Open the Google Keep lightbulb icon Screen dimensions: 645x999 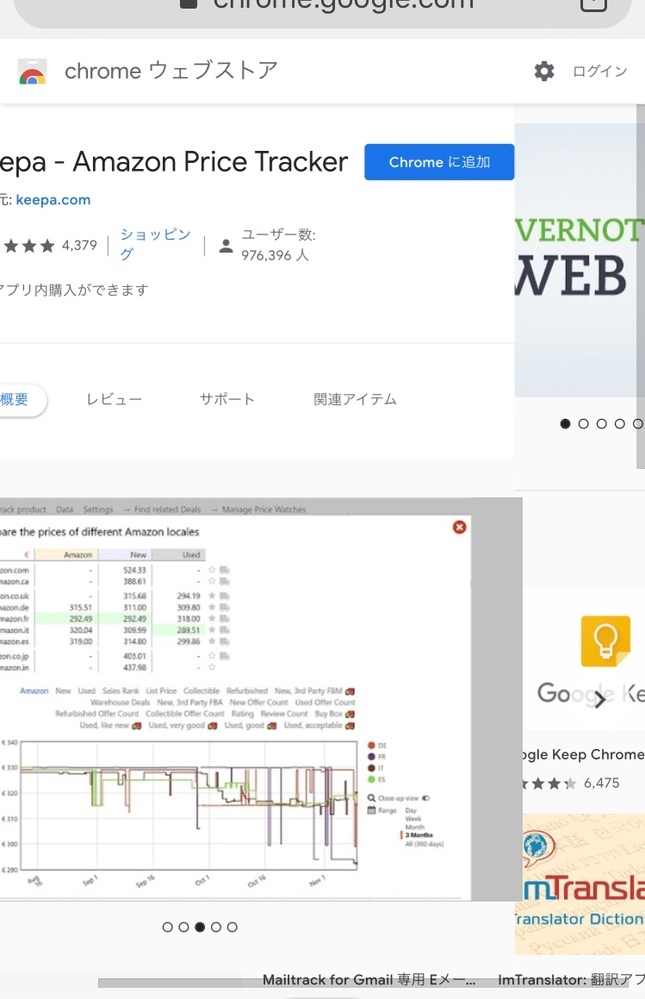[605, 641]
